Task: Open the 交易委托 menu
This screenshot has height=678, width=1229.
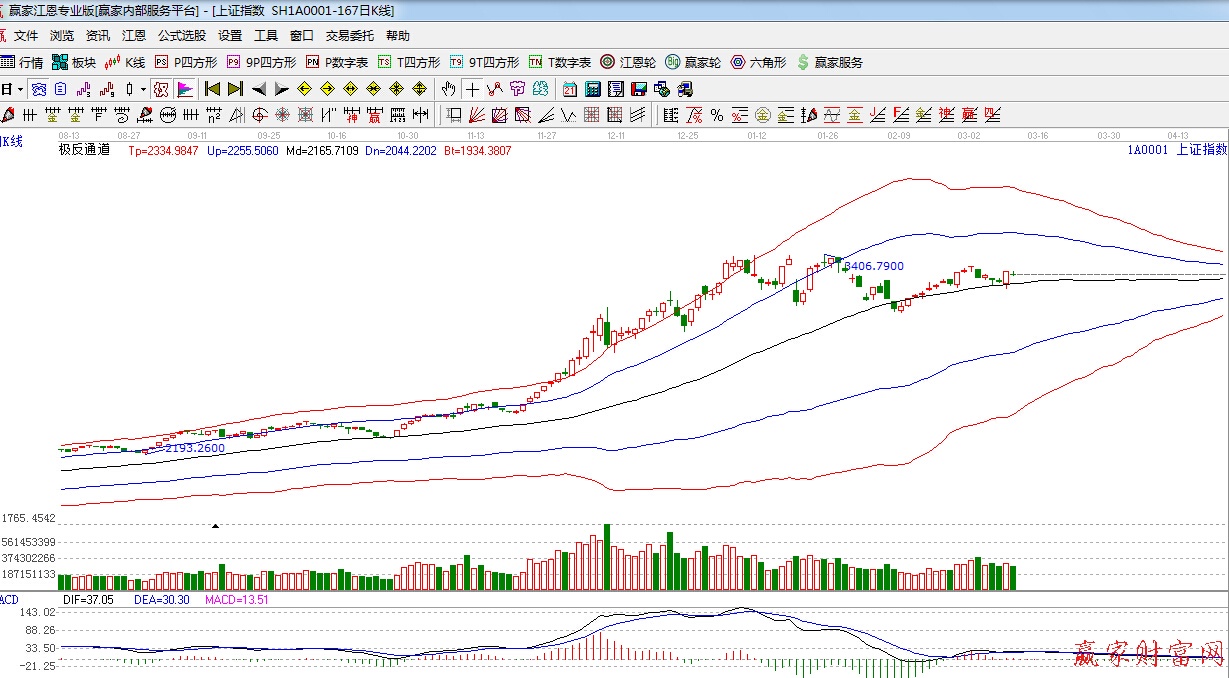Action: [349, 36]
